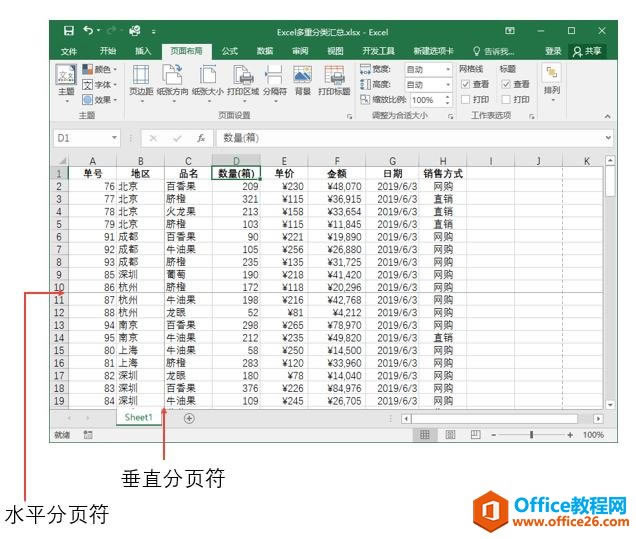Open the 排列 arrange button

(552, 83)
